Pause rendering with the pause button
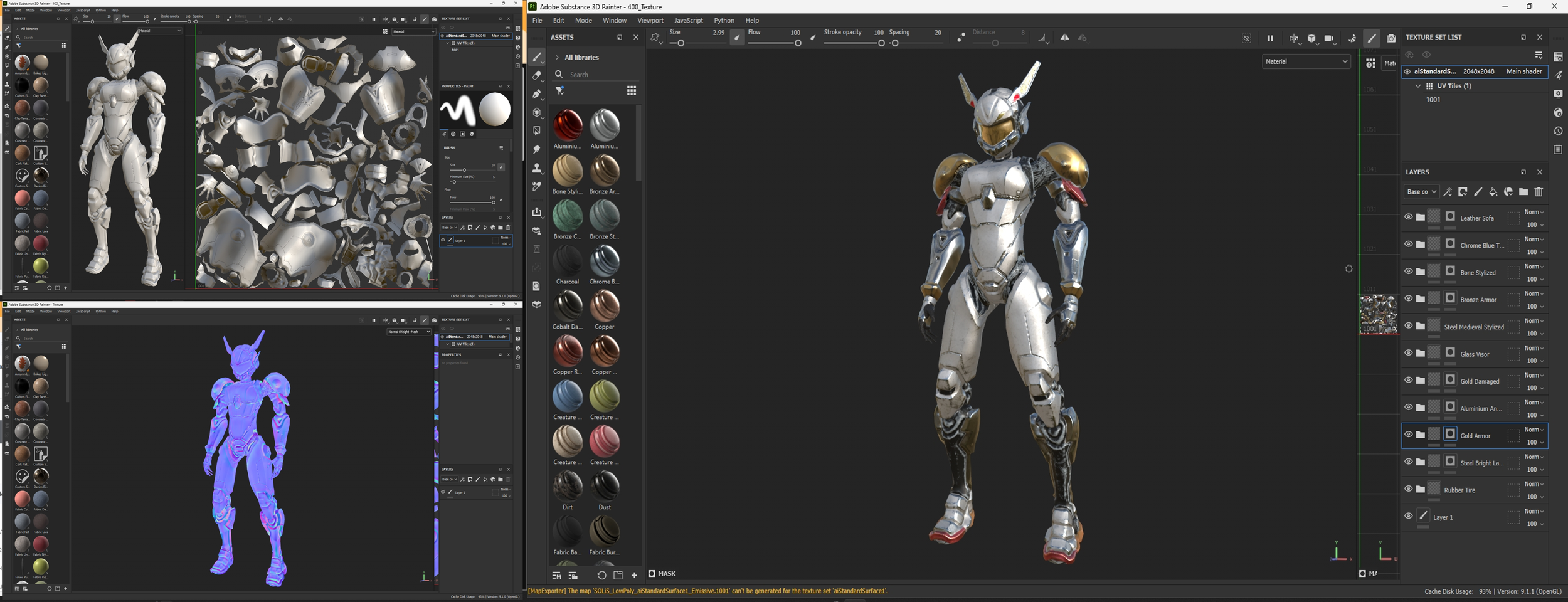 [1269, 38]
